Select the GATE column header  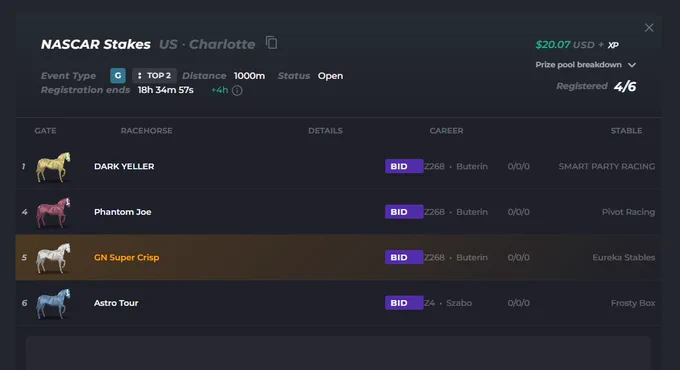[45, 131]
